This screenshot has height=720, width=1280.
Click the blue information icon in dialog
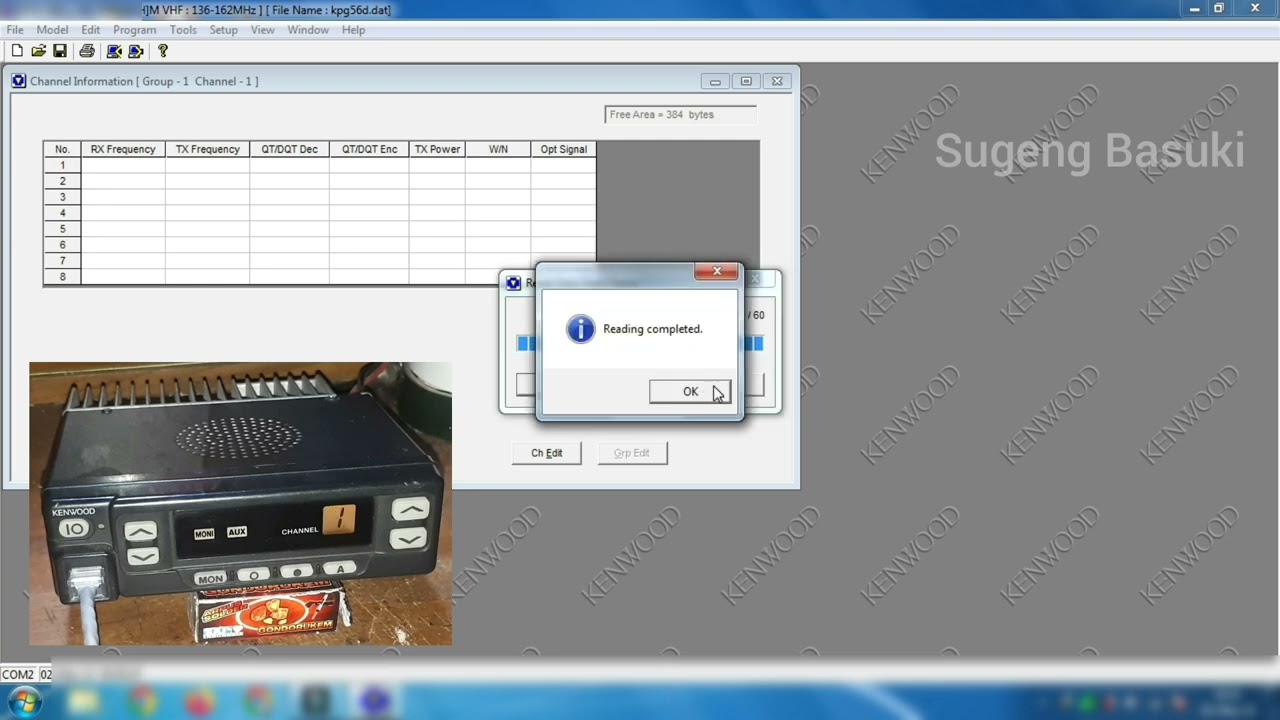(x=580, y=329)
